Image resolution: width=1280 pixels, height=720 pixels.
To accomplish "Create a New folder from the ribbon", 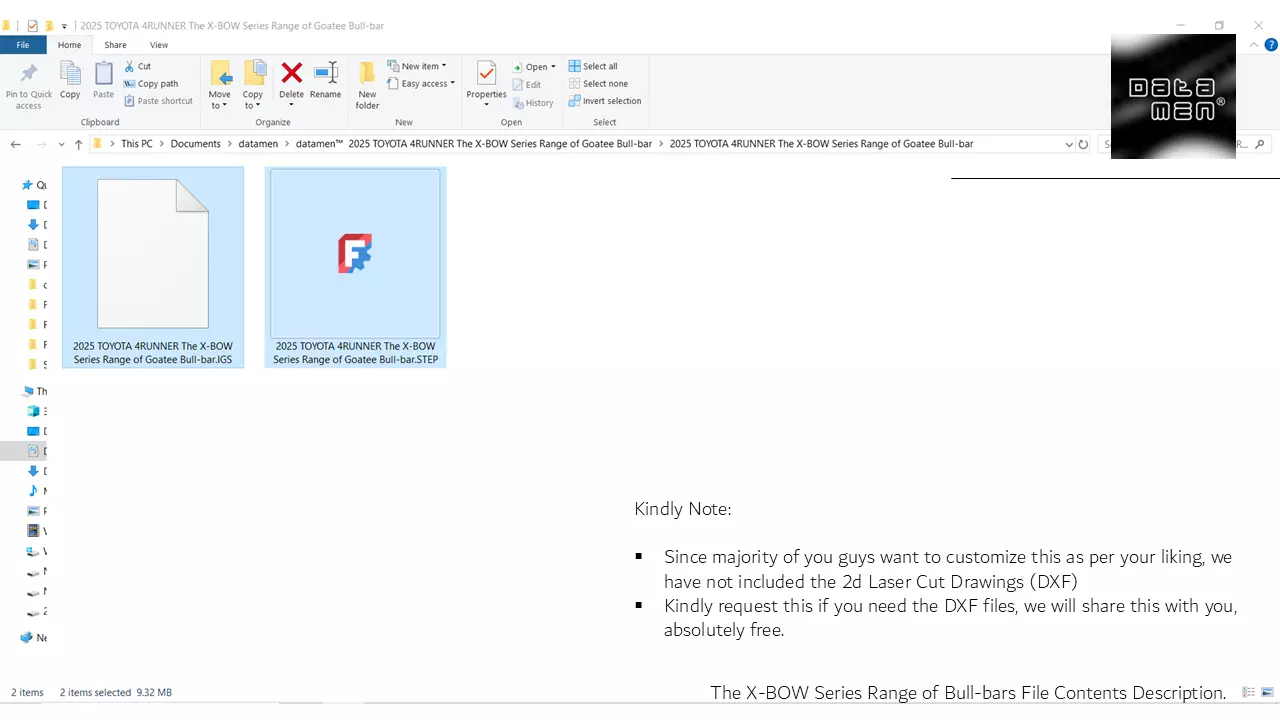I will [367, 85].
